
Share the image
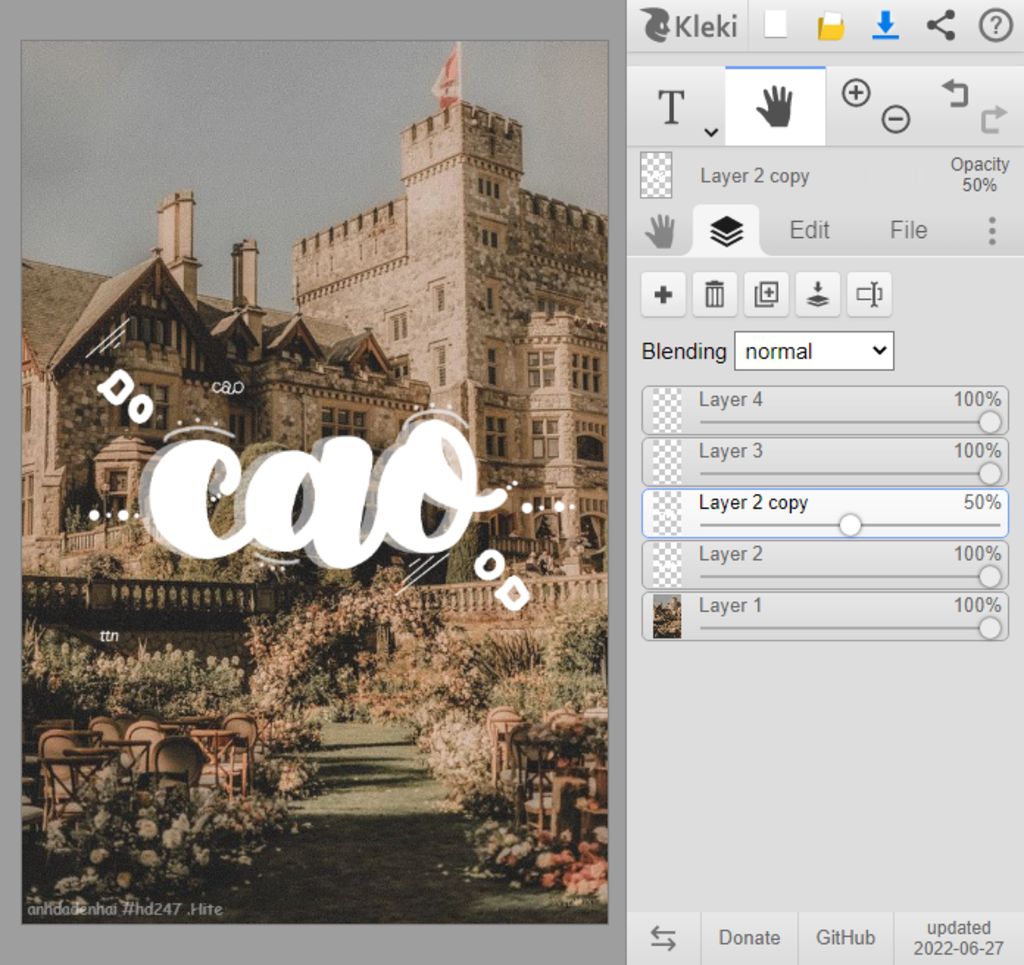(940, 25)
